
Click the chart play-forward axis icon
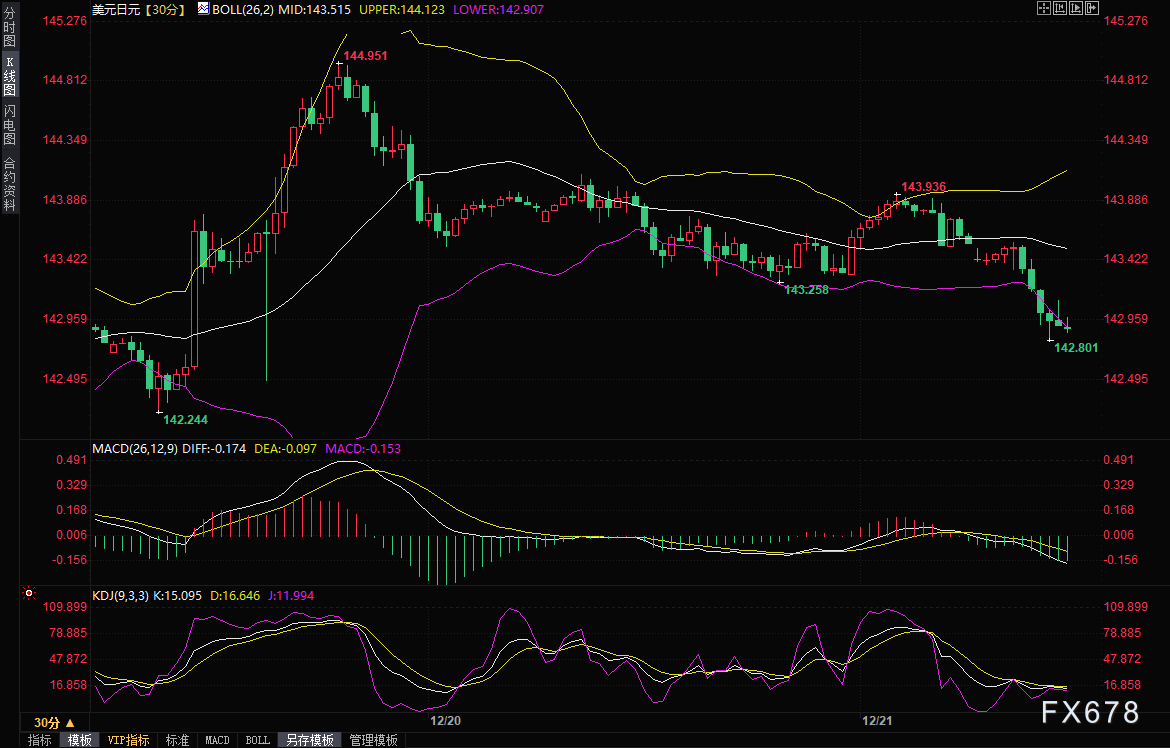click(1076, 8)
